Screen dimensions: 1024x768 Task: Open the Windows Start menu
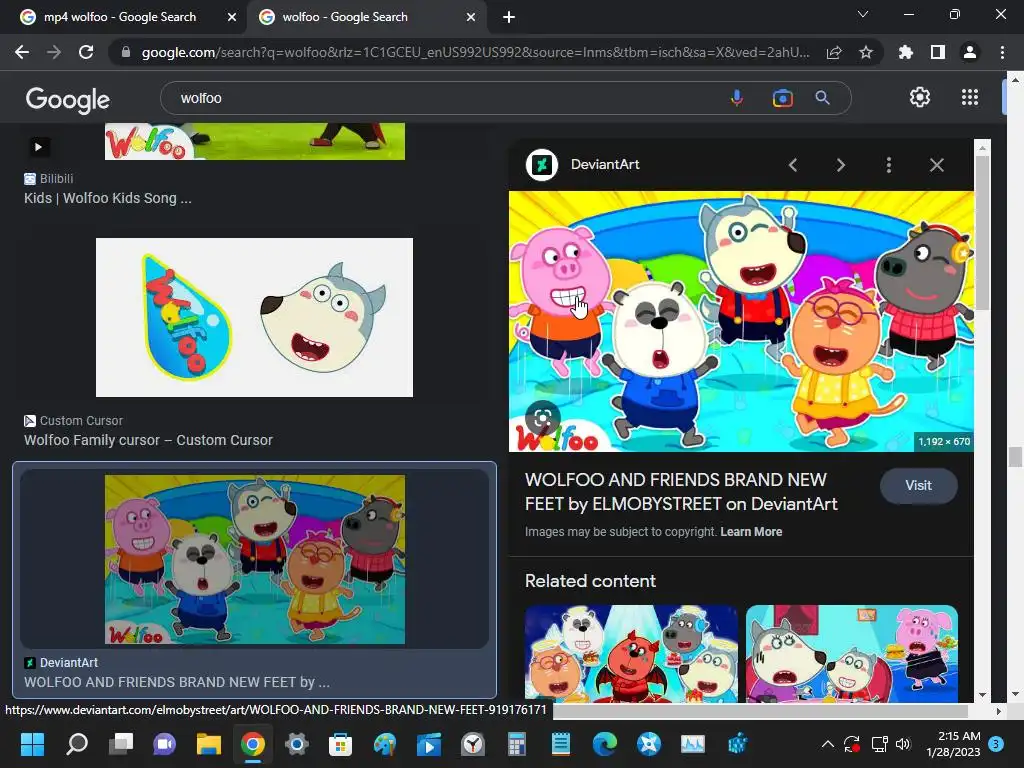click(32, 744)
